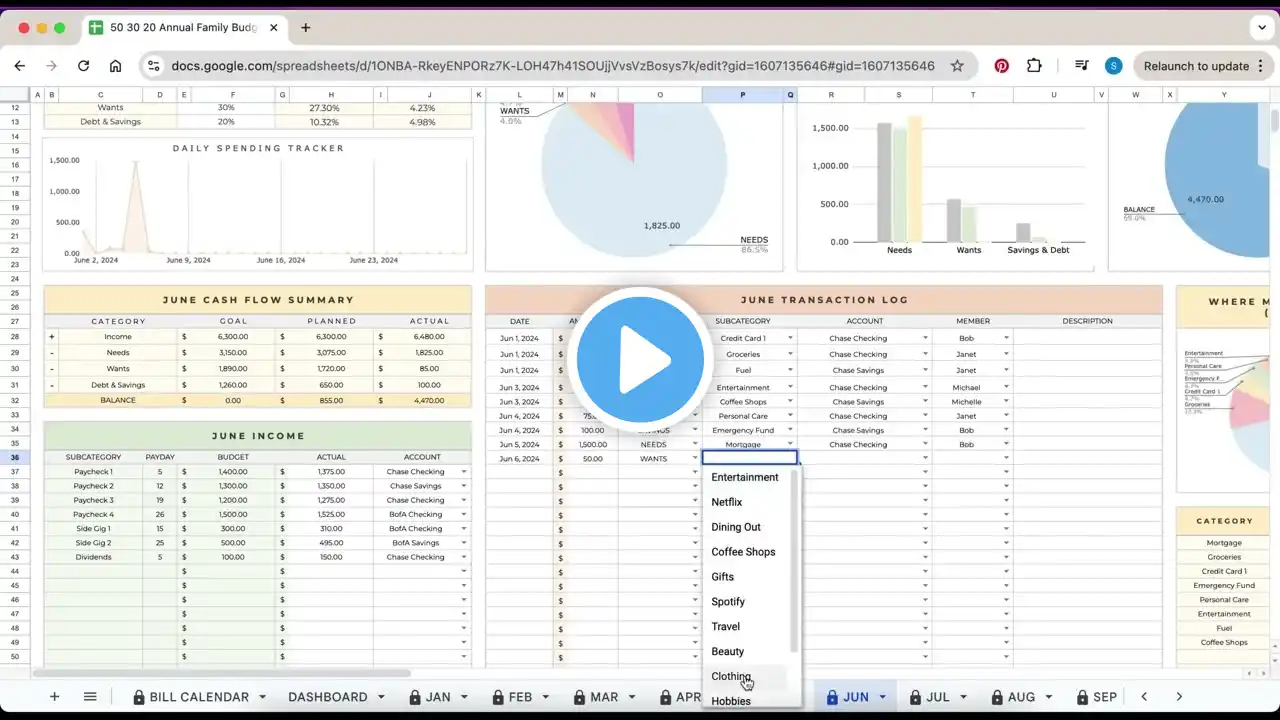Open the Pinterest extension
Image resolution: width=1280 pixels, height=720 pixels.
tap(1001, 66)
